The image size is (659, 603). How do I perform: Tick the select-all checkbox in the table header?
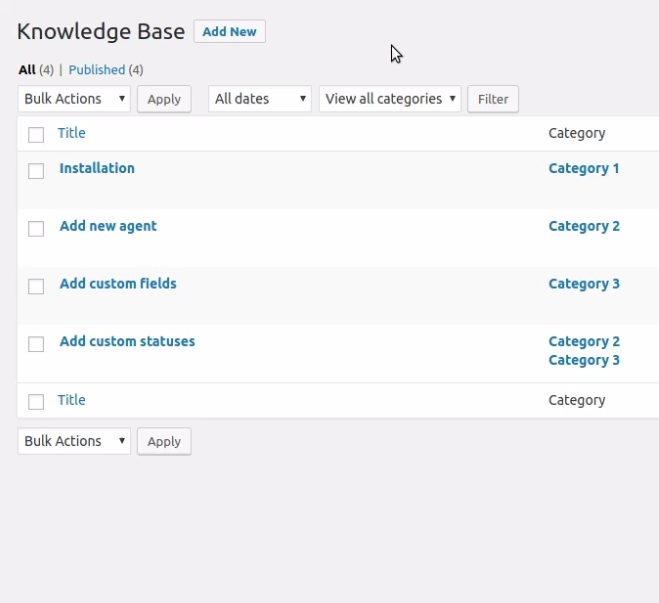coord(36,134)
